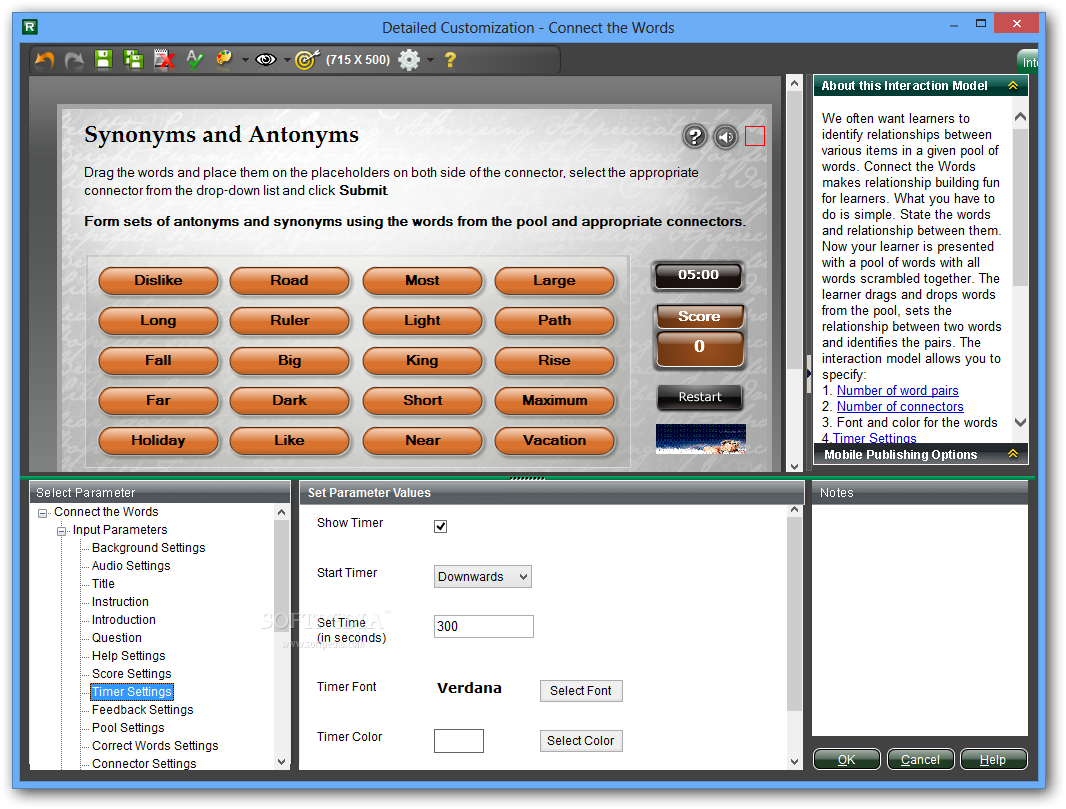The width and height of the screenshot is (1066, 809).
Task: Run the spell check icon
Action: pos(194,59)
